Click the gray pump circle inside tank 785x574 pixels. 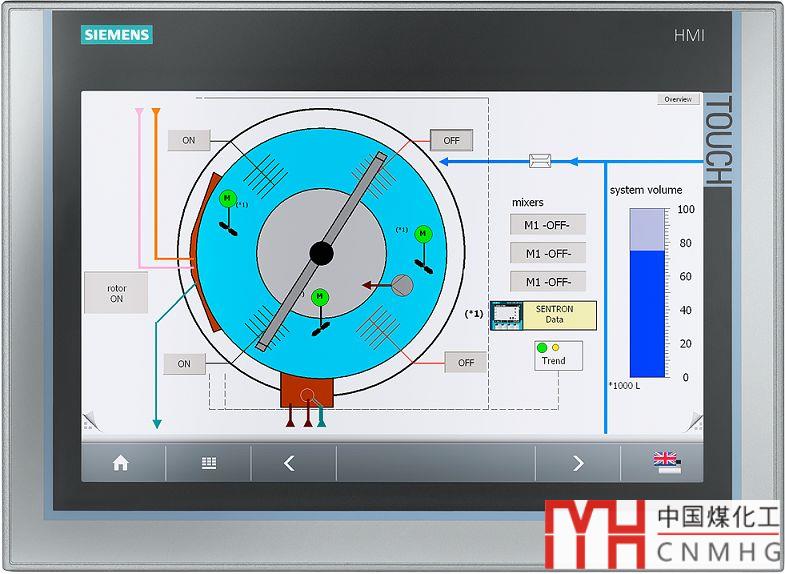pos(401,285)
